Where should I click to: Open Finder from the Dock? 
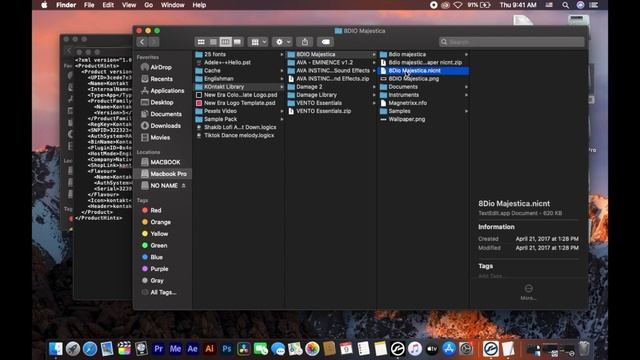pos(56,349)
